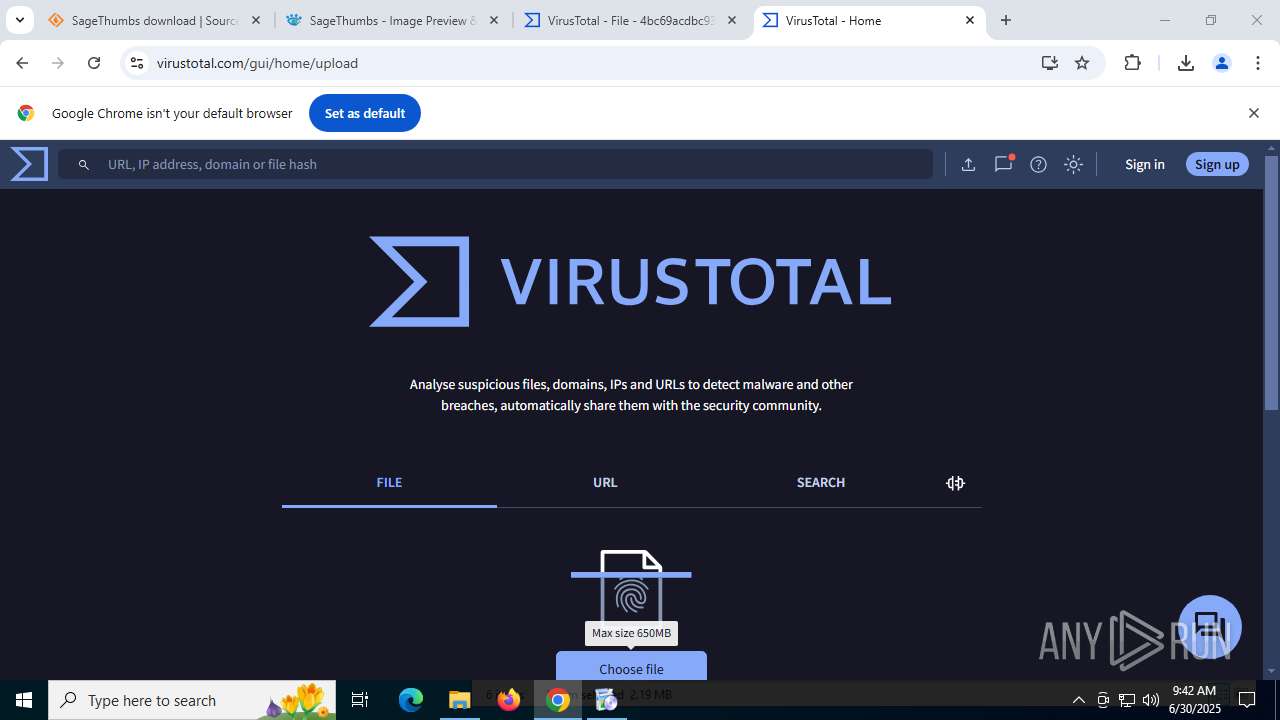Click the large VIRUSTOTAL logo text
Viewport: 1280px width, 720px height.
tap(695, 281)
